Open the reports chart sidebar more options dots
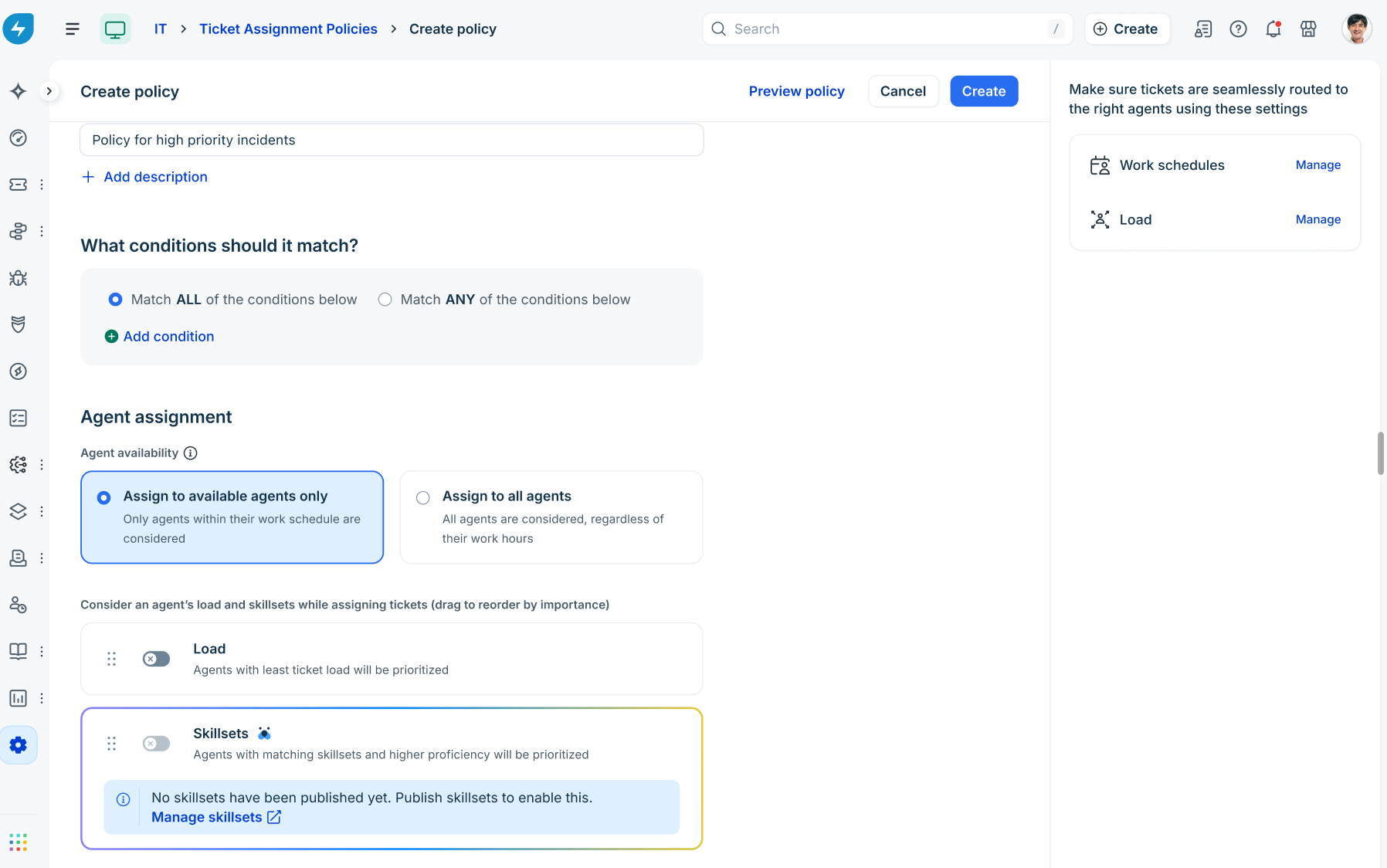Screen dimensions: 1387x868 pos(42,698)
